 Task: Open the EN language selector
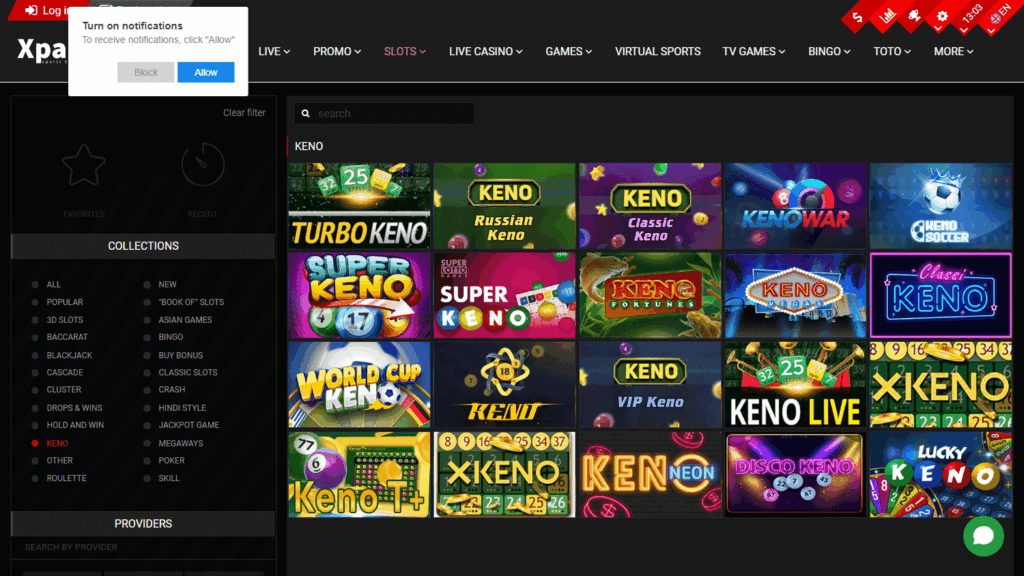coord(999,16)
